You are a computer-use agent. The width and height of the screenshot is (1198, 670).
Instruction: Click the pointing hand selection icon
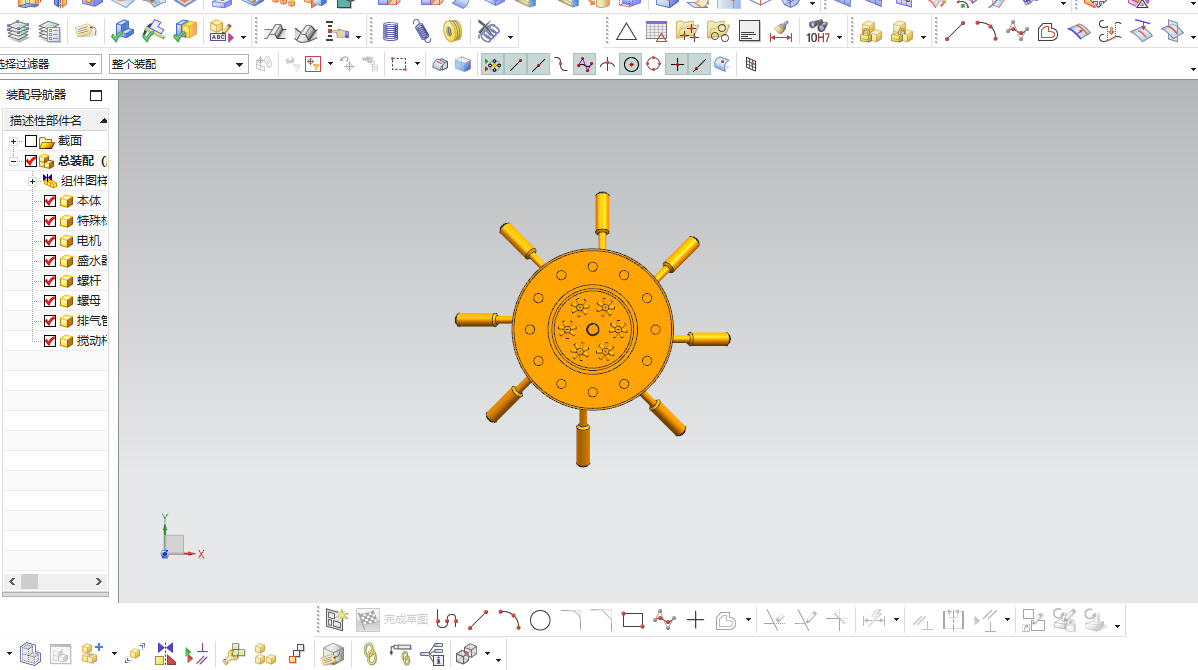pyautogui.click(x=337, y=32)
